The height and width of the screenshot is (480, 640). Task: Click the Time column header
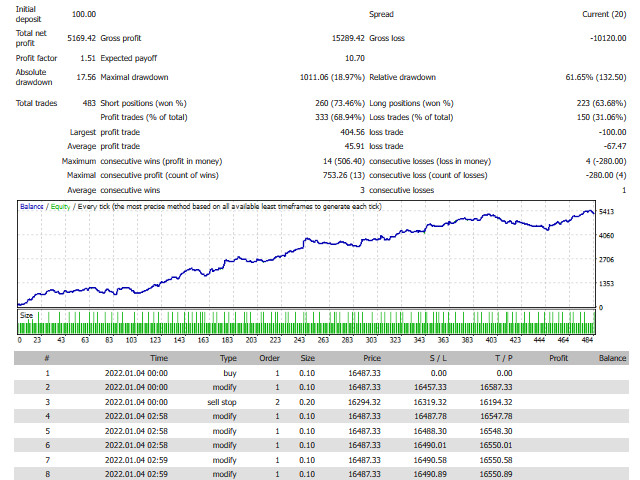pyautogui.click(x=159, y=357)
